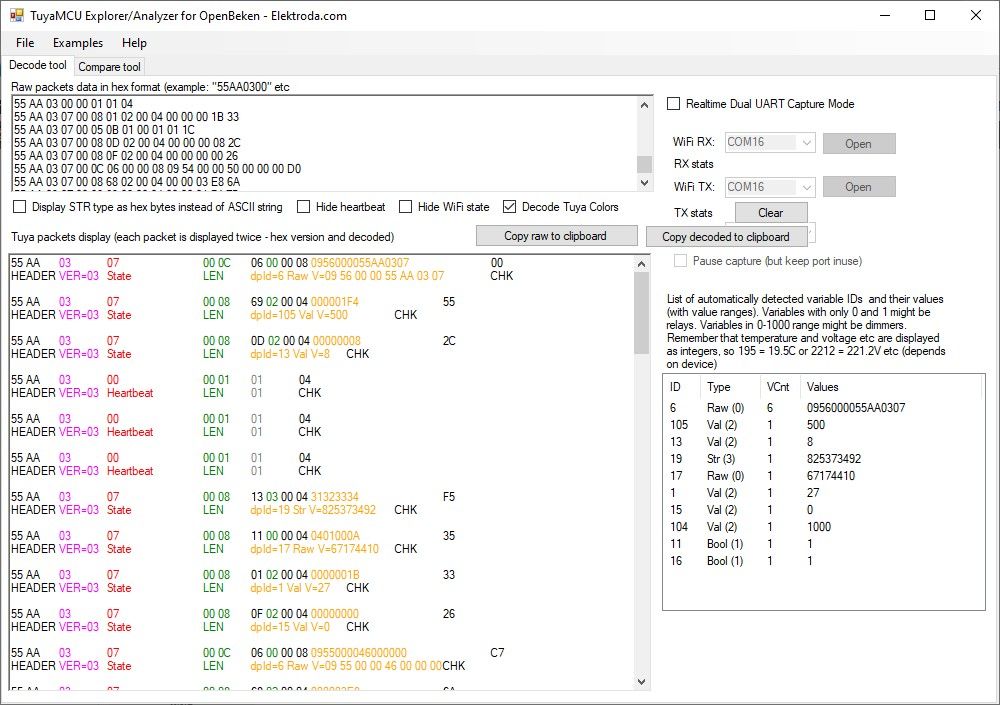Click the Tuya packets display scroll down arrow

642,681
